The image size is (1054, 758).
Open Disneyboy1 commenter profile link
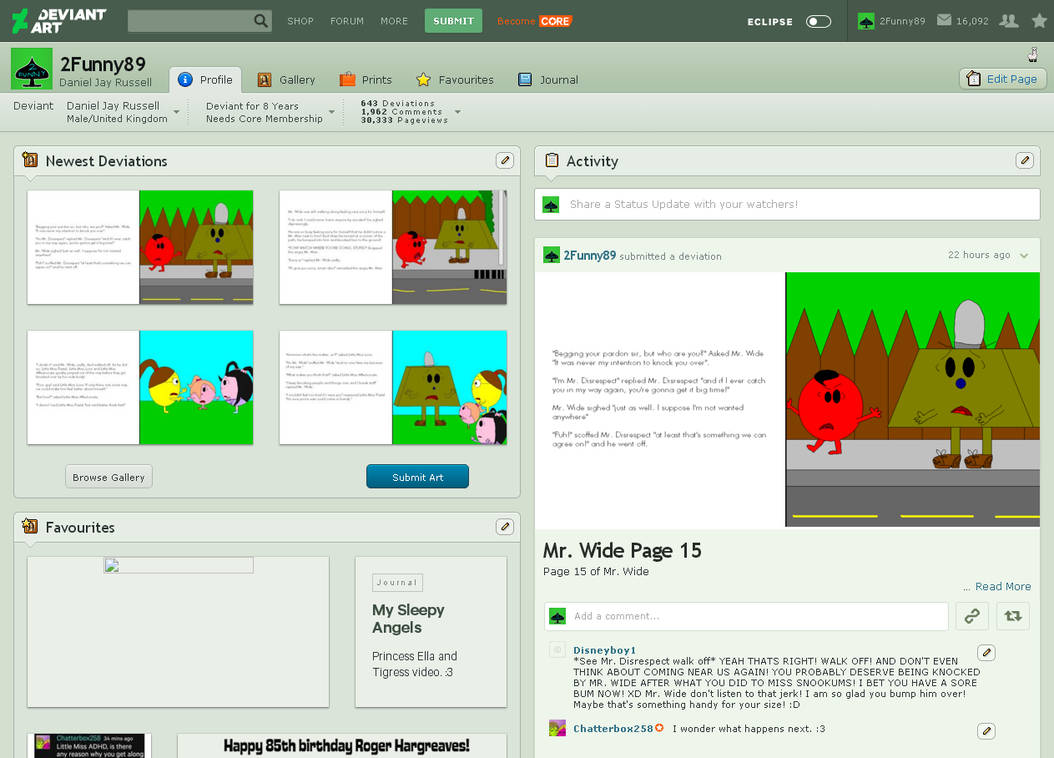click(x=604, y=650)
